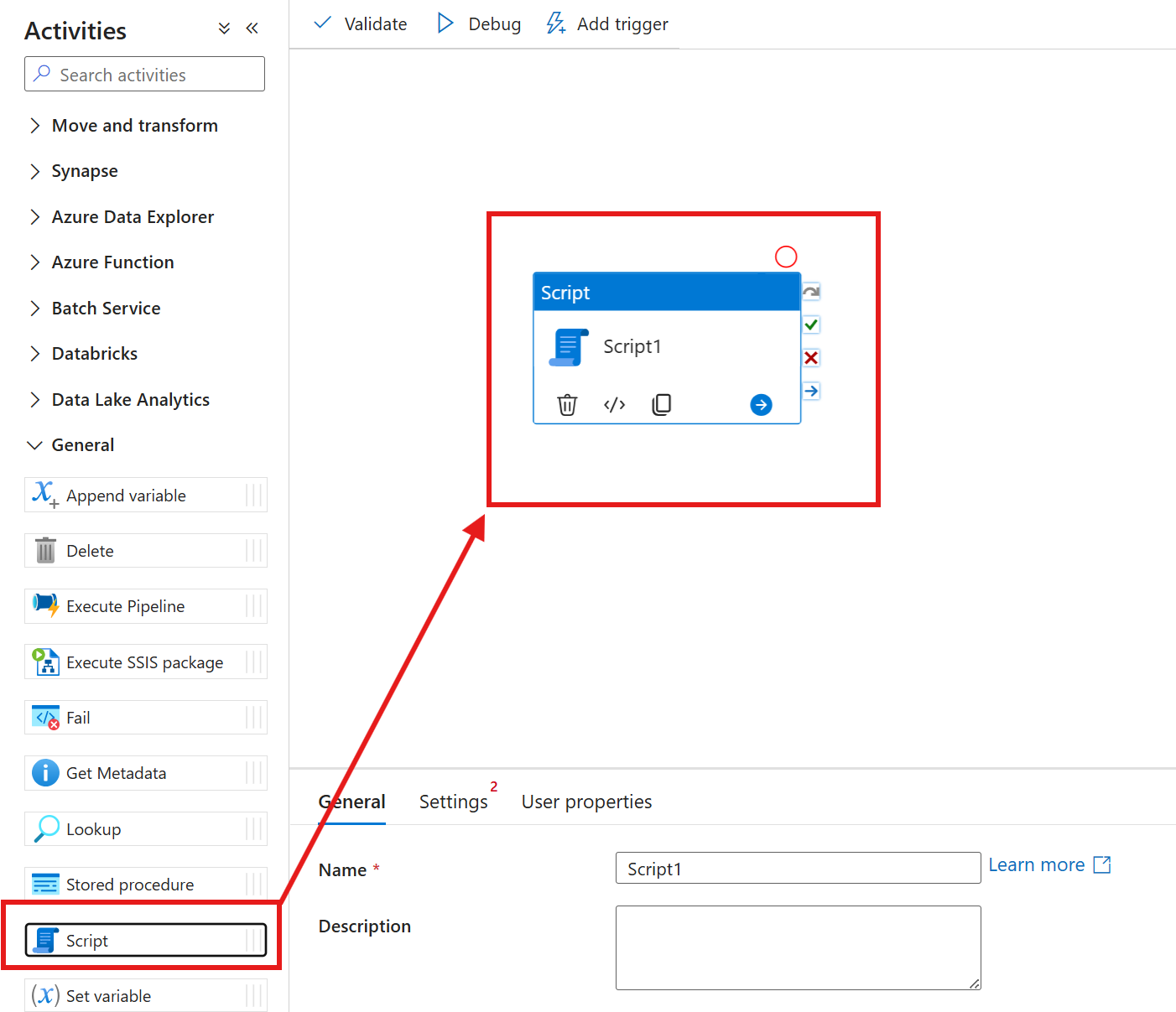Click the green success connector on Script1
This screenshot has height=1012, width=1176.
tap(811, 324)
